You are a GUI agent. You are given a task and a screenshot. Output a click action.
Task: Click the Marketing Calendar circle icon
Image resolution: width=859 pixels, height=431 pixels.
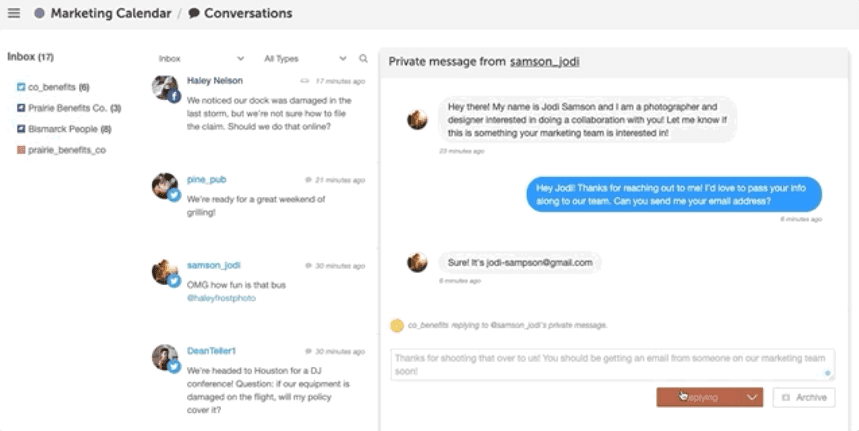(x=39, y=13)
